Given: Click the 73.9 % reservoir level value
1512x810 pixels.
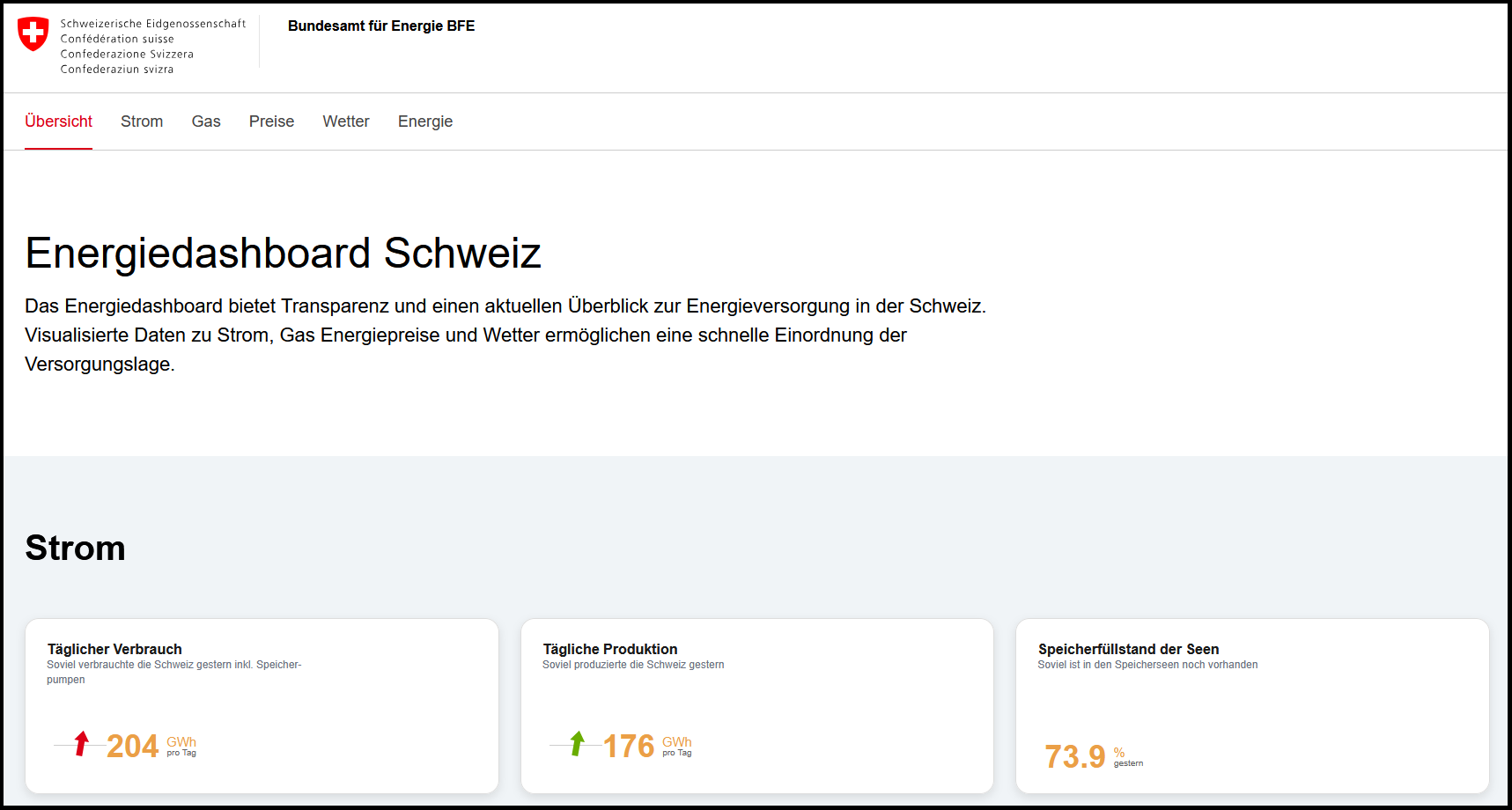Looking at the screenshot, I should tap(1075, 757).
